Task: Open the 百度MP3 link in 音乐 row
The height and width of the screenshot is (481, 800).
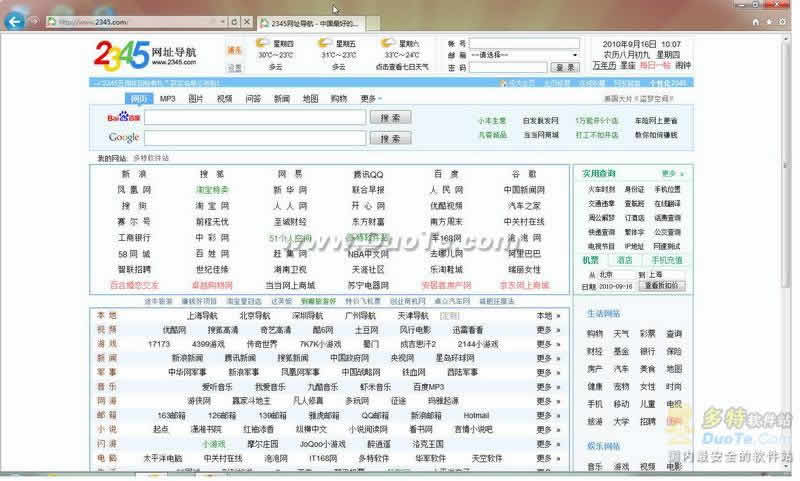Action: pyautogui.click(x=428, y=387)
